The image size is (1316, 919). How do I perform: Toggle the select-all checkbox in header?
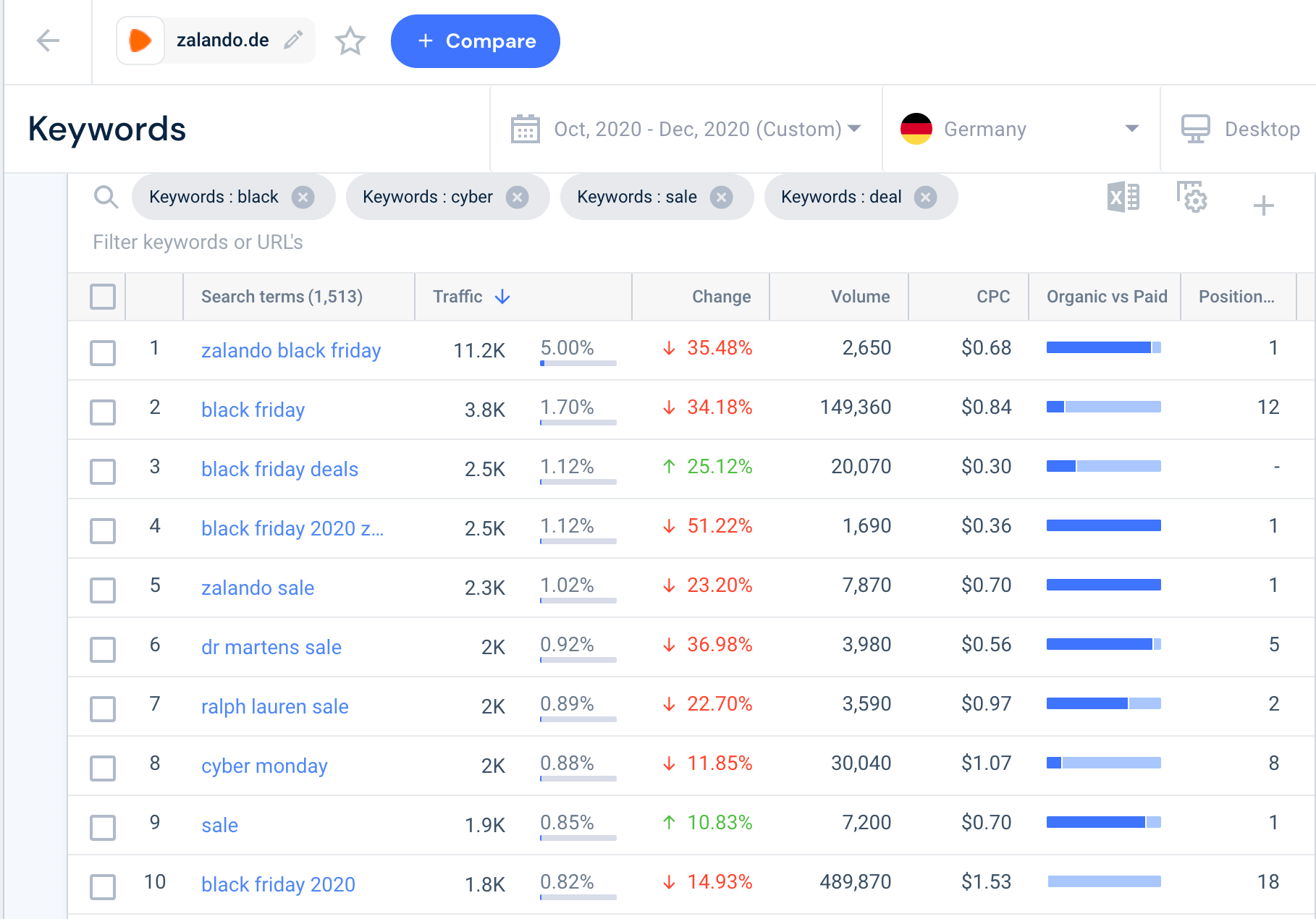(103, 297)
